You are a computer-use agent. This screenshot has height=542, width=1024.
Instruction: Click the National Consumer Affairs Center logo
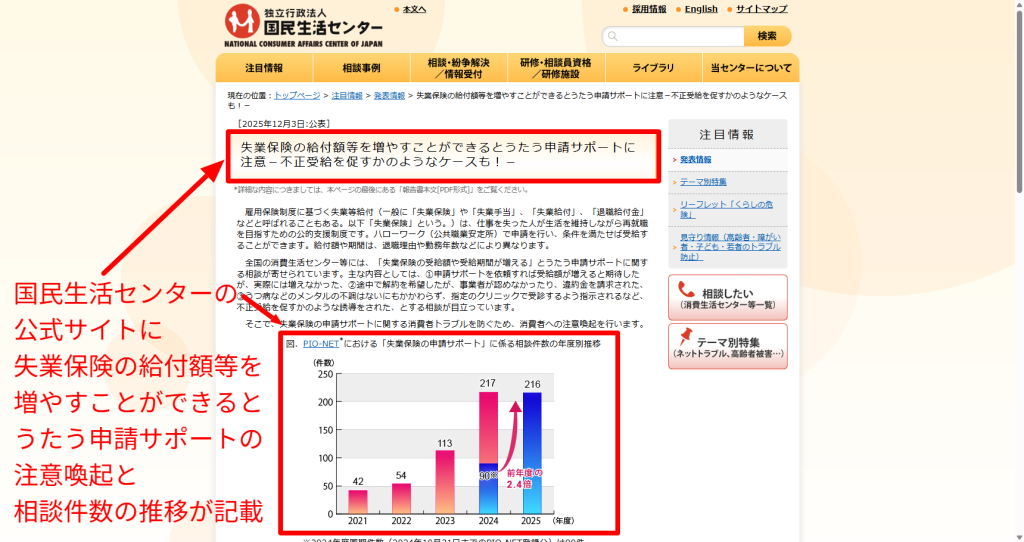click(304, 25)
